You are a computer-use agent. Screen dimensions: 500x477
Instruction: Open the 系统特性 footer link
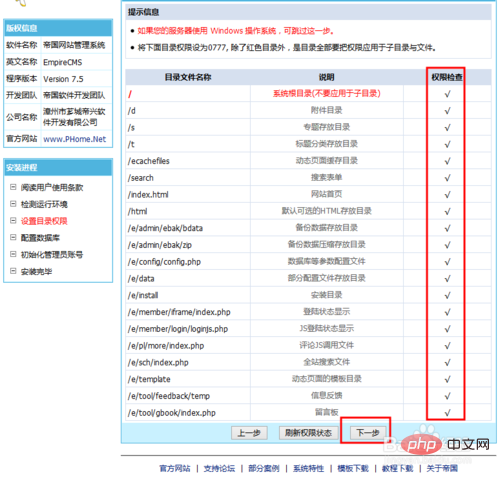[308, 468]
